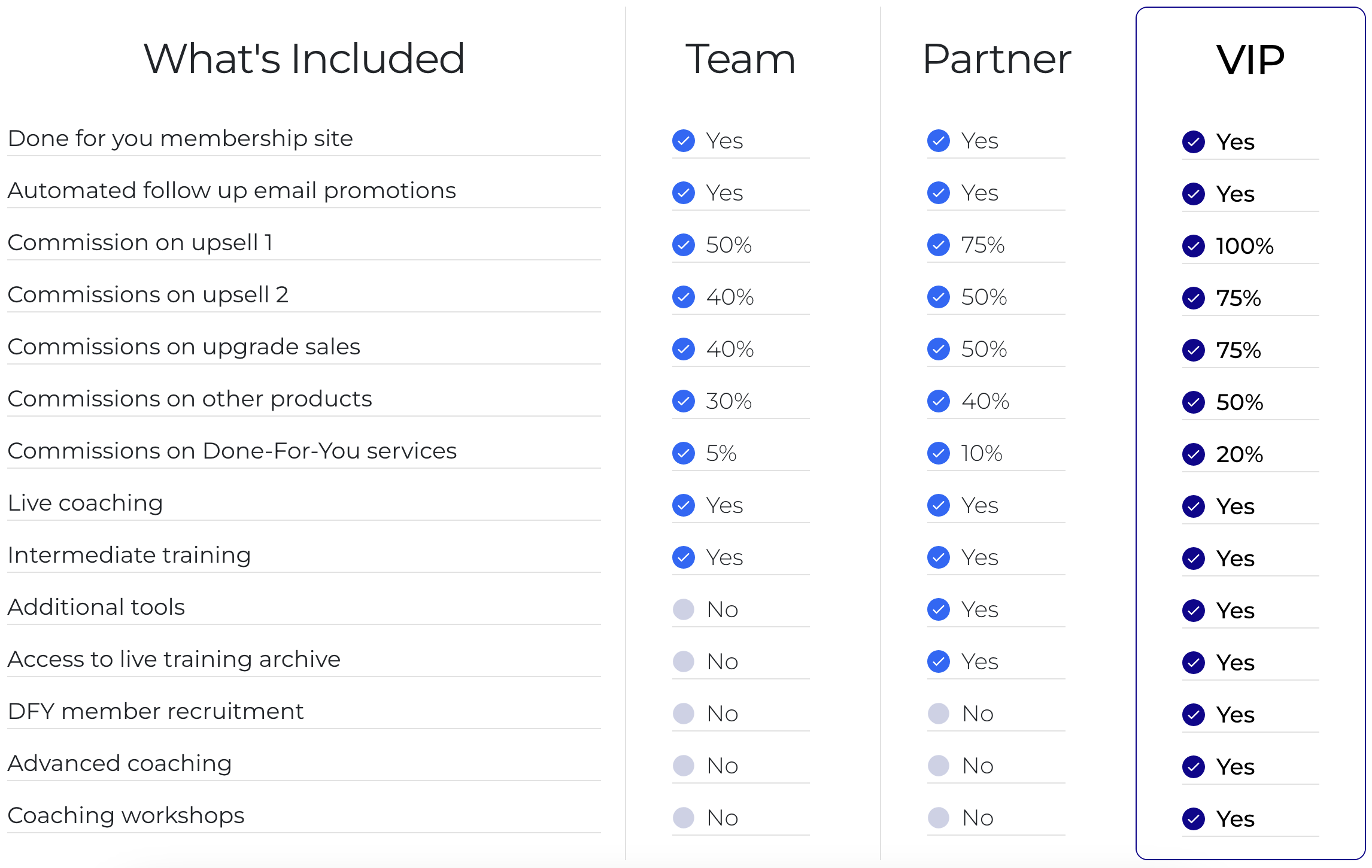Click VIP 20% Done-For-You value
Image resolution: width=1372 pixels, height=868 pixels.
(1239, 454)
